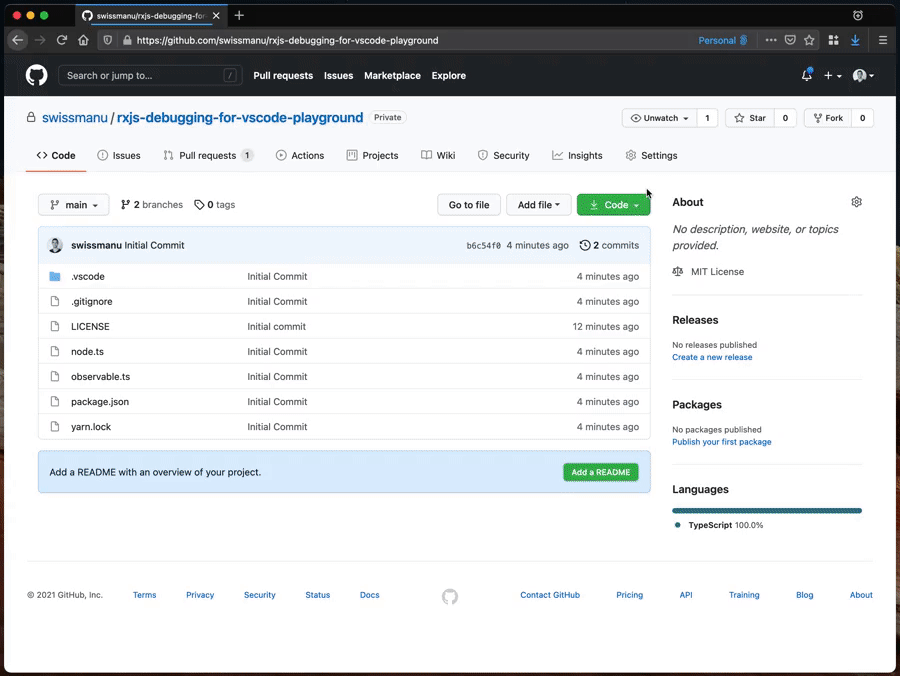The height and width of the screenshot is (676, 900).
Task: Switch to the Pull requests repo tab
Action: (x=208, y=156)
